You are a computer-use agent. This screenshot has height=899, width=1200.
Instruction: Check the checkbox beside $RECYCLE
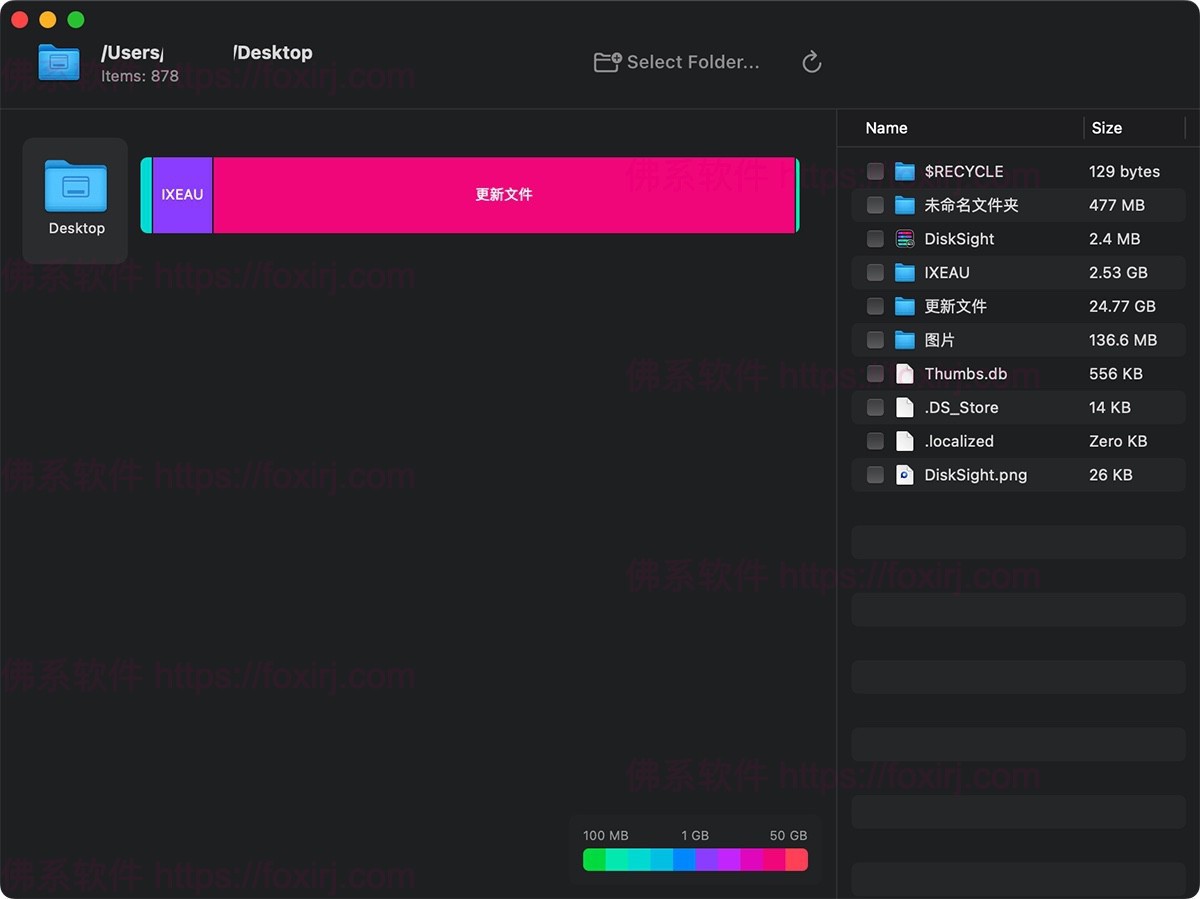(x=875, y=171)
